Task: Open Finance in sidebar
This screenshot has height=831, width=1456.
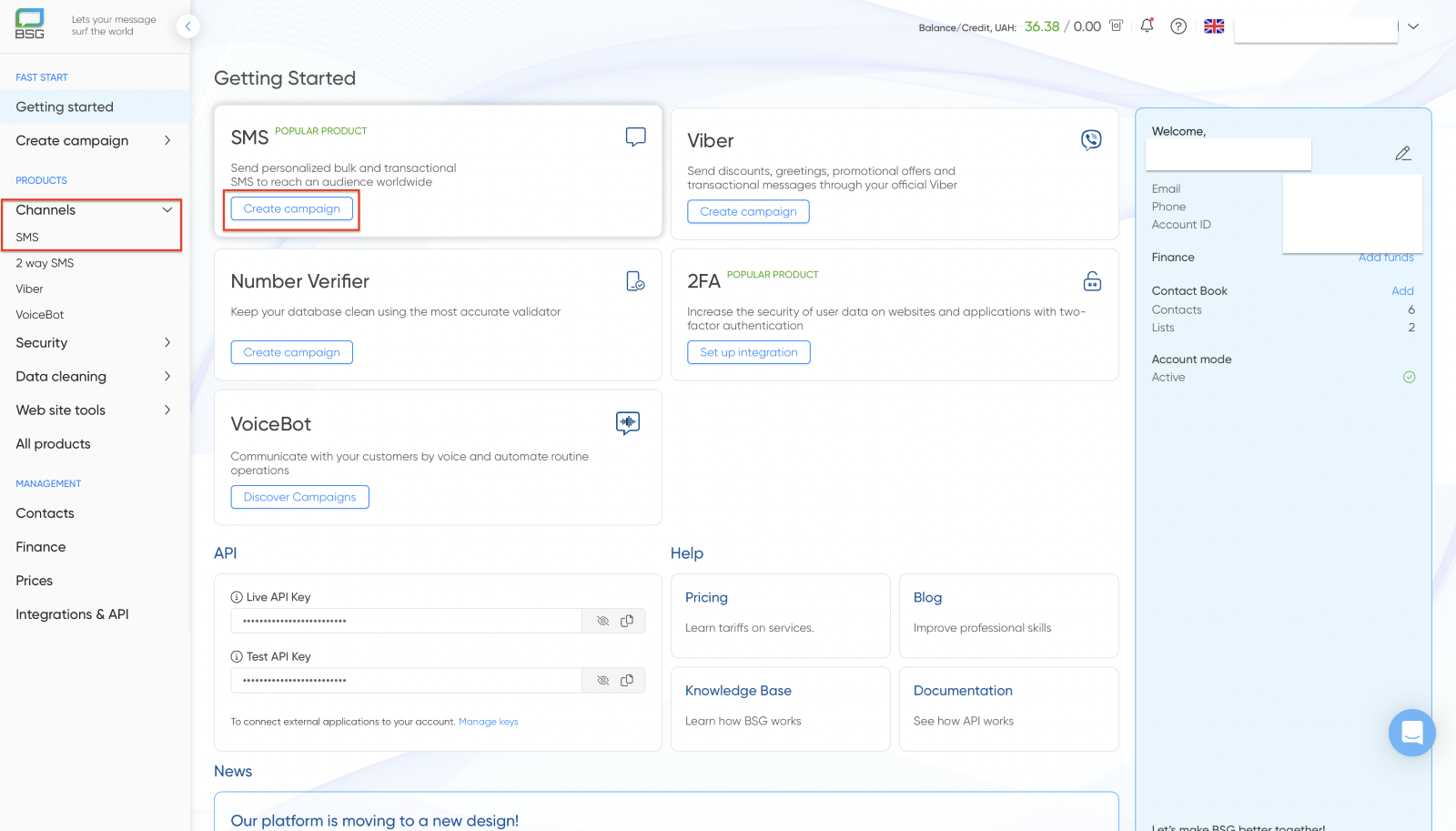Action: 41,547
